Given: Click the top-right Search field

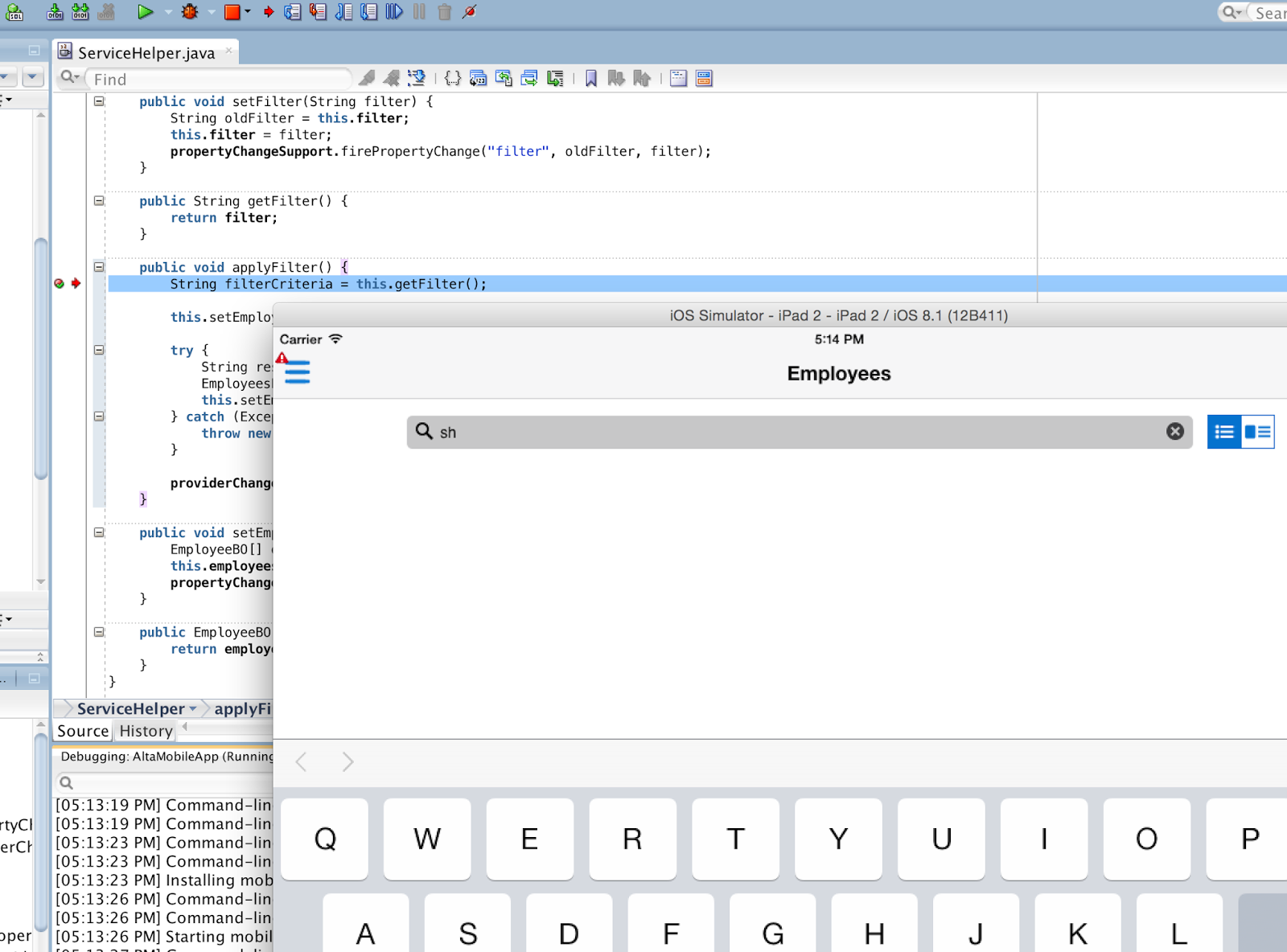Looking at the screenshot, I should 1252,12.
